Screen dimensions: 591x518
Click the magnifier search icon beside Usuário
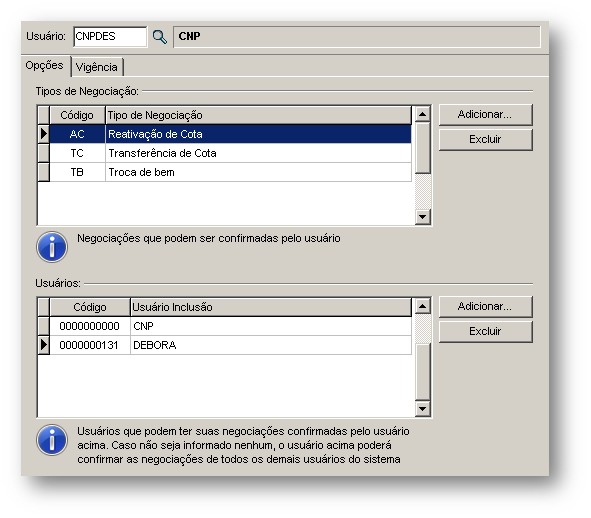[x=159, y=37]
